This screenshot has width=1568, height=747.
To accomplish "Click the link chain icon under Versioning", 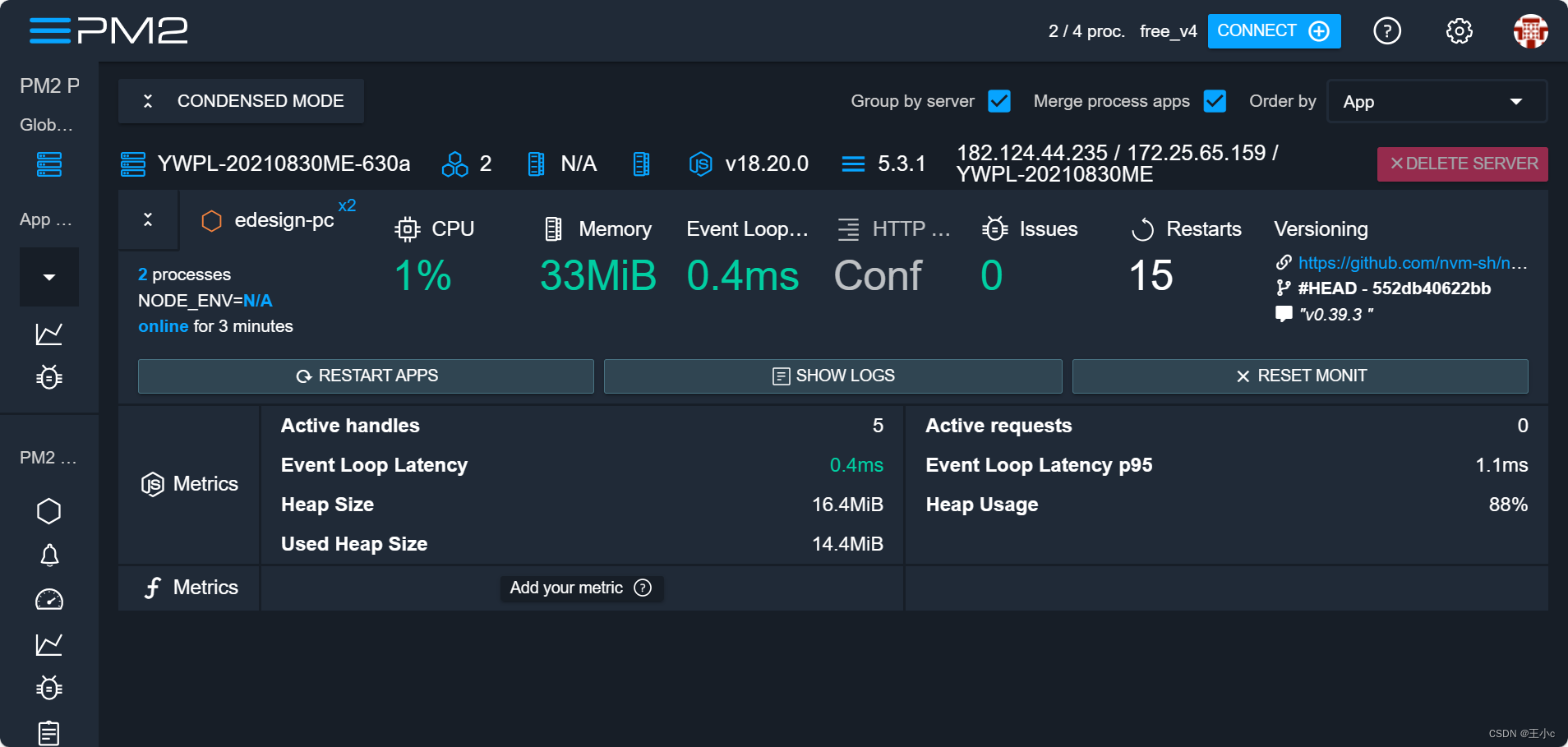I will pyautogui.click(x=1284, y=262).
